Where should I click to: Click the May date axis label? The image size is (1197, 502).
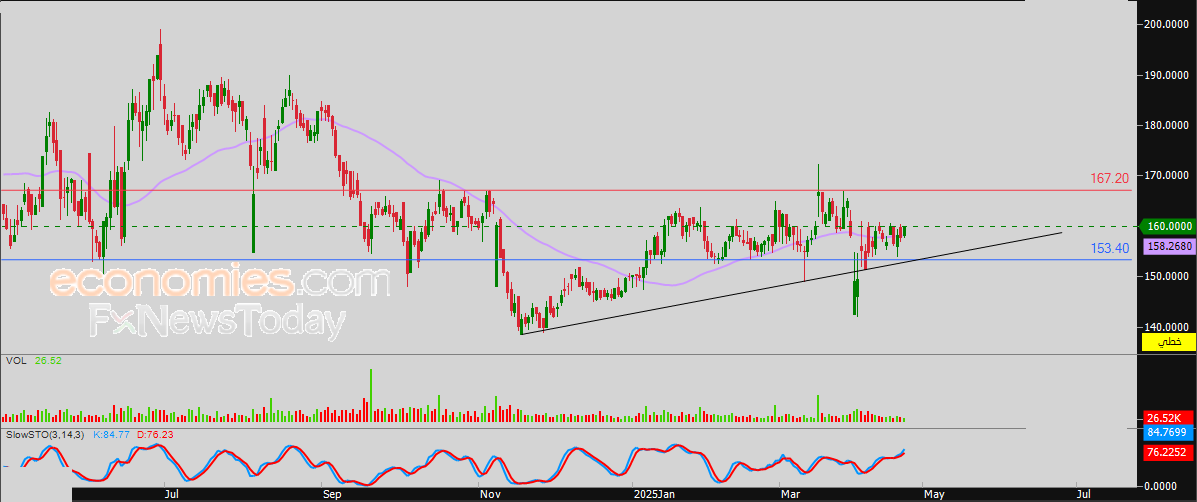click(934, 494)
